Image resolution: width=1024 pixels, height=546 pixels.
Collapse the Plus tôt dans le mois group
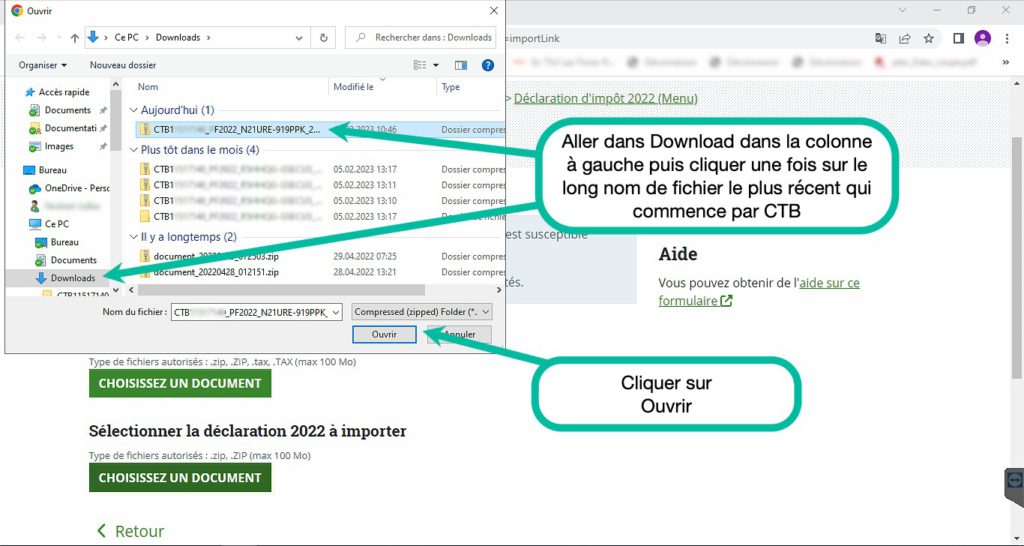(134, 150)
